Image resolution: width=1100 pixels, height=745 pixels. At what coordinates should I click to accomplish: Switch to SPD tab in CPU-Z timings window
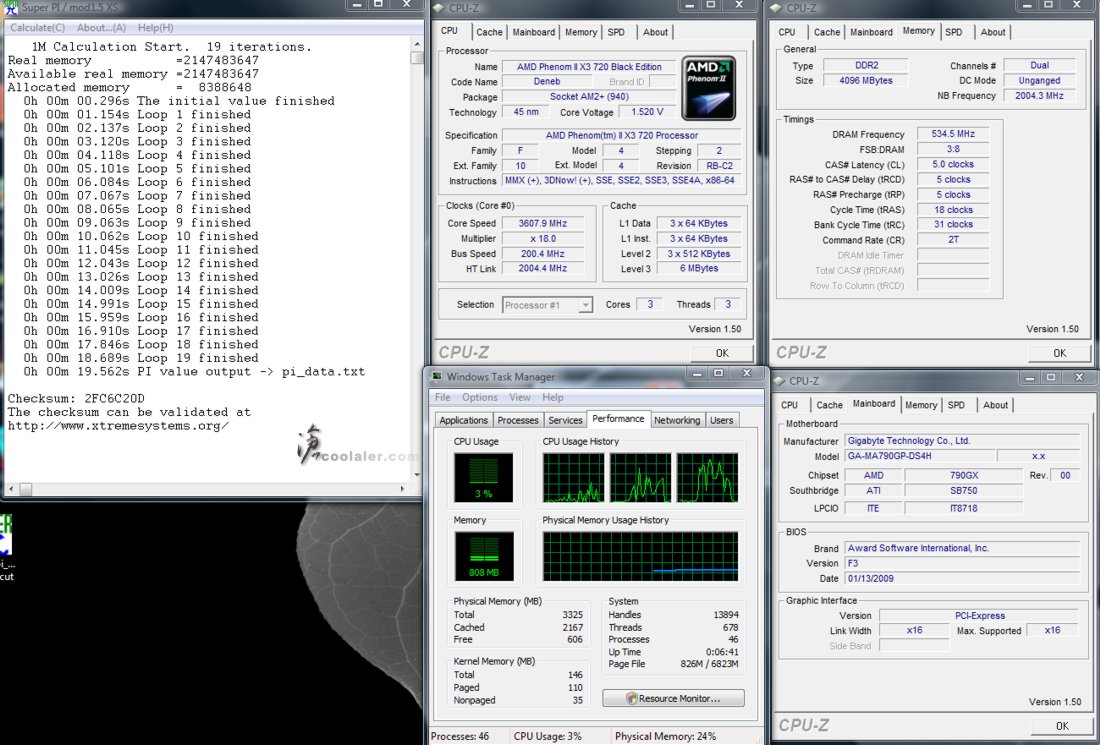pos(953,32)
